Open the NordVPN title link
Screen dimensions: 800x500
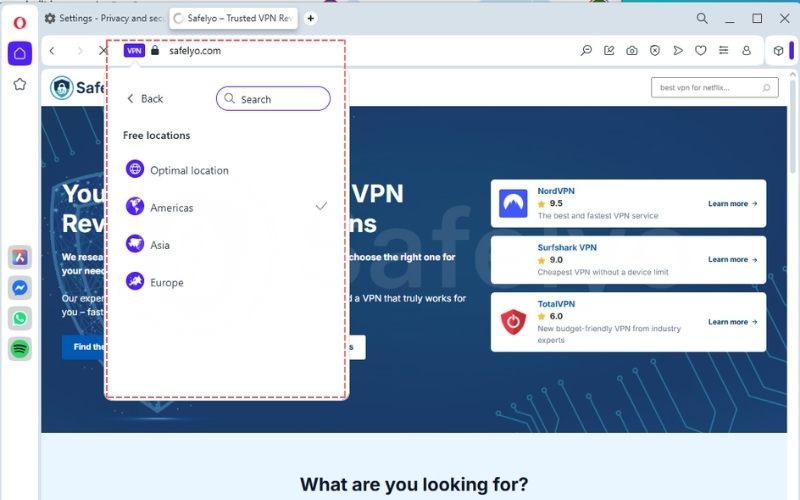point(556,191)
